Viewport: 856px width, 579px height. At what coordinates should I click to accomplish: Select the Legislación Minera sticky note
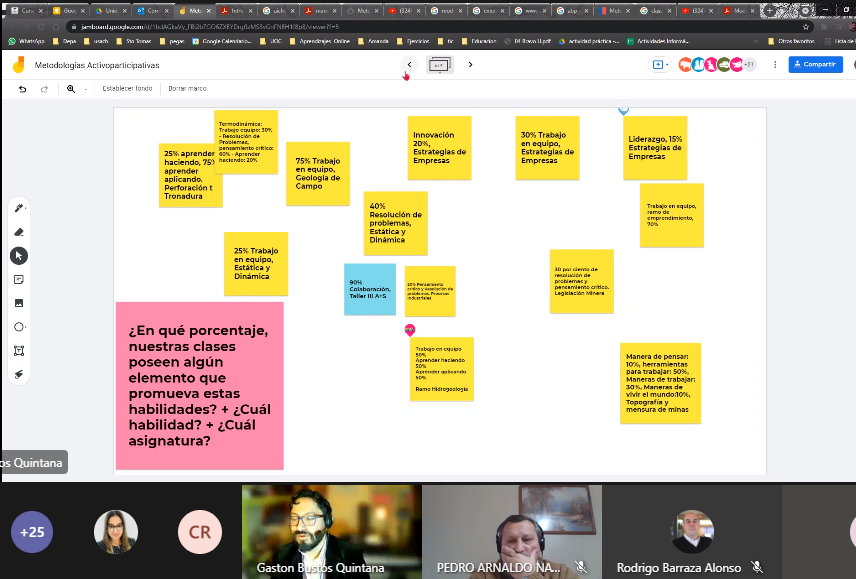tap(581, 281)
